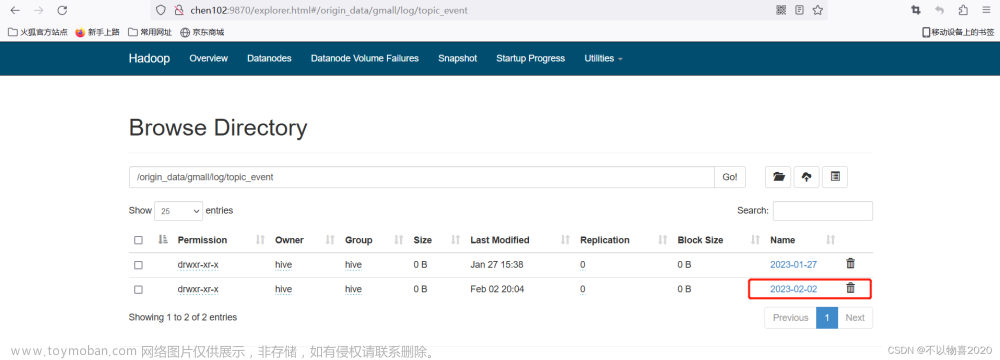
Task: Click the 'Jan 27 15:38' modified time
Action: 497,265
